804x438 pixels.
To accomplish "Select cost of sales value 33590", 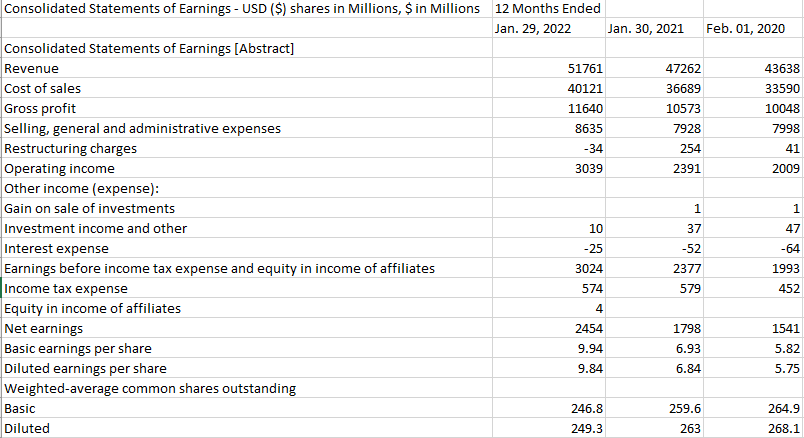I will pyautogui.click(x=782, y=89).
